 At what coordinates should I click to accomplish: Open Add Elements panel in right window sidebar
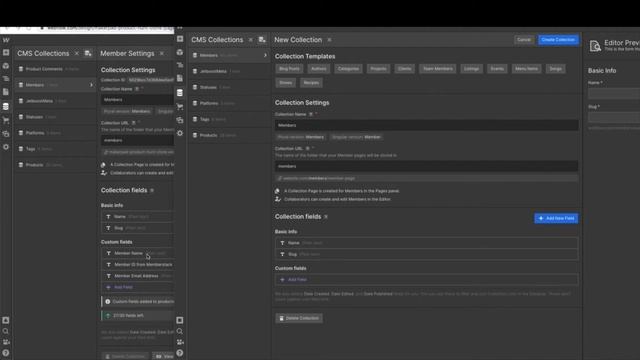(180, 39)
